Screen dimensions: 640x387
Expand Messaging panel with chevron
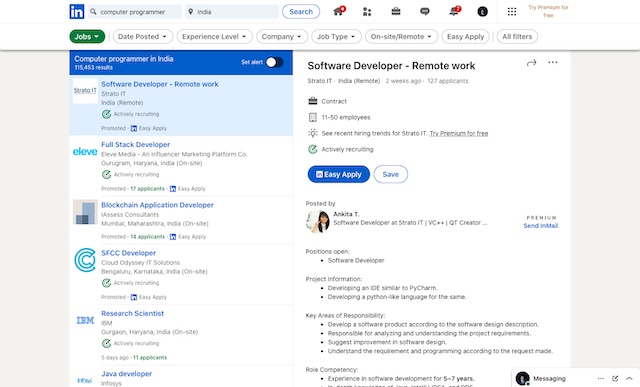(629, 378)
